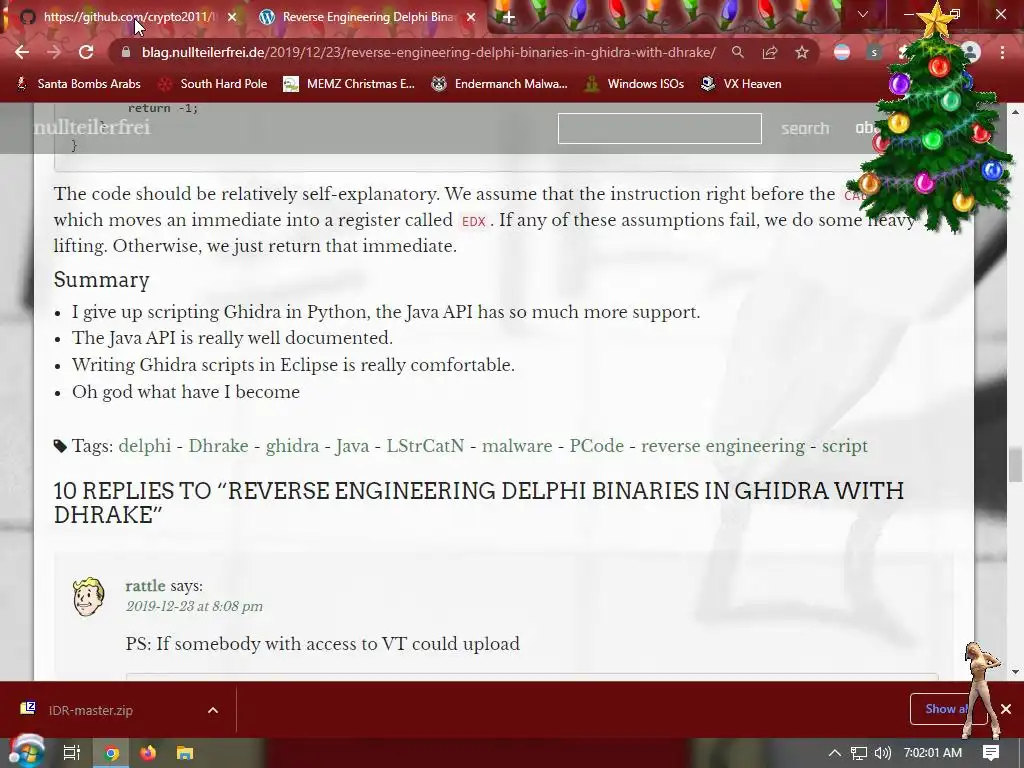
Task: Close the Reverse Engineering Delphi tab
Action: pyautogui.click(x=471, y=17)
